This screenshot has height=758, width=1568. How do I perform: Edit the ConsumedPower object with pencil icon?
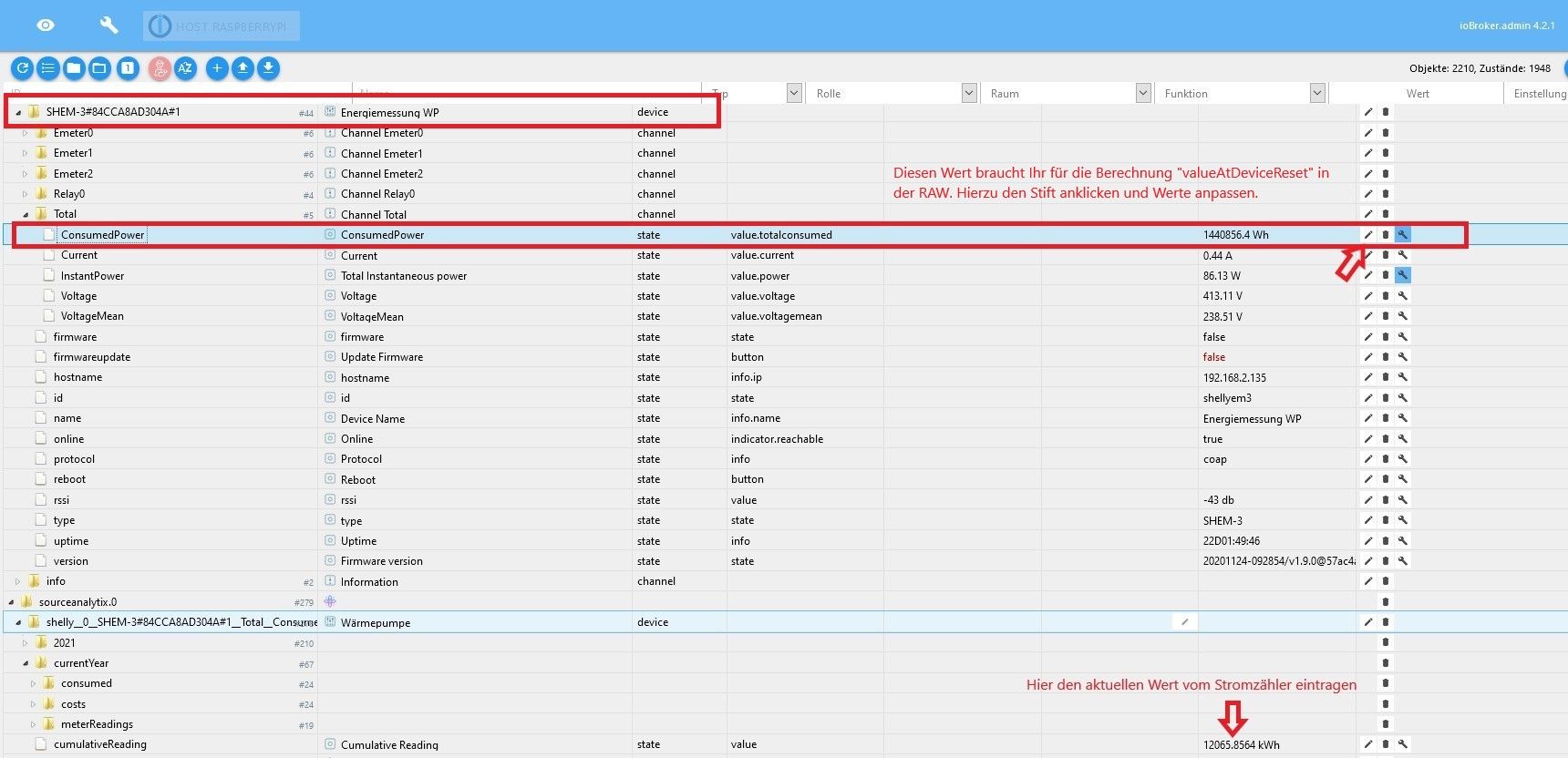[1367, 235]
